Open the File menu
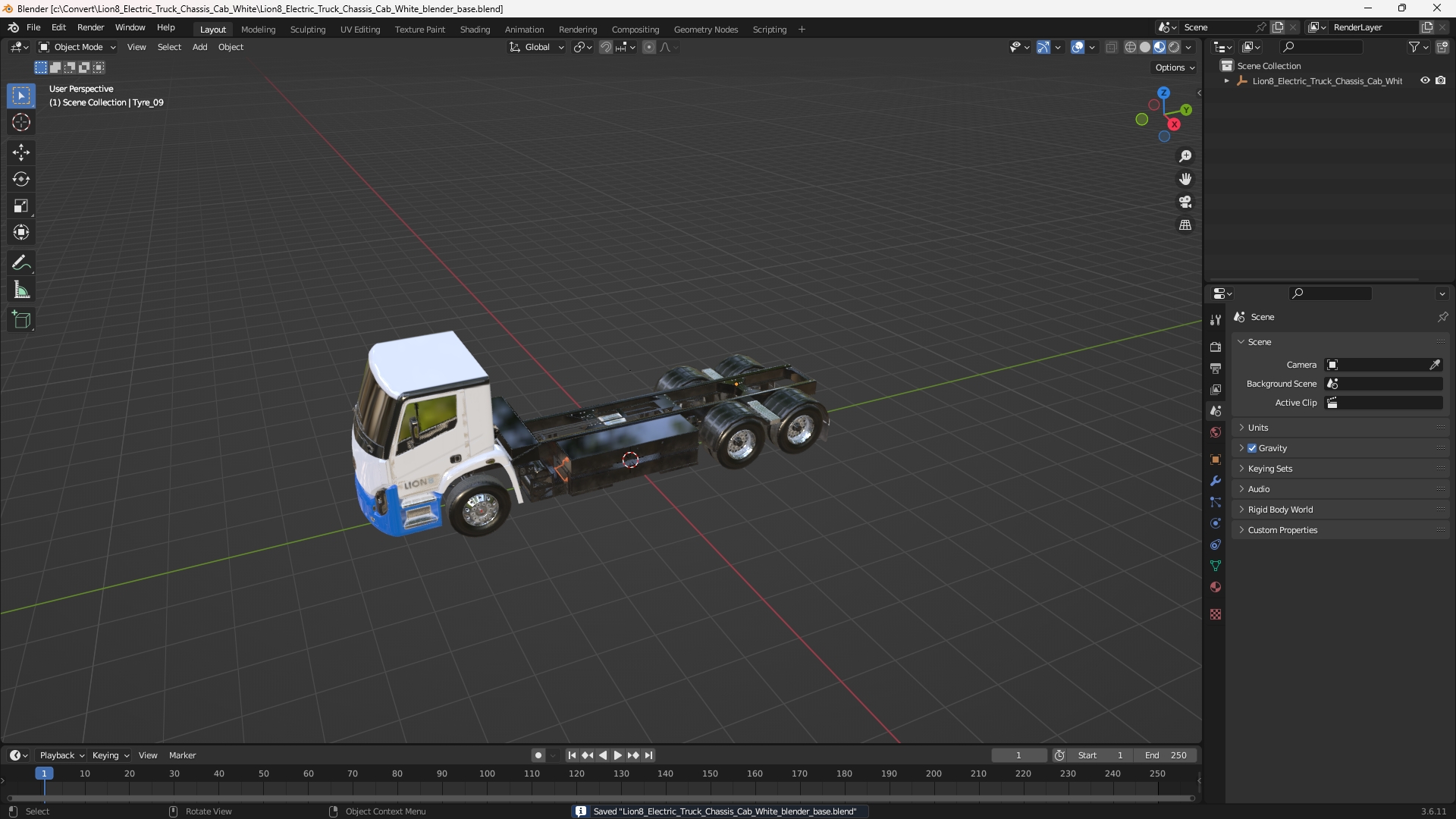 point(33,27)
